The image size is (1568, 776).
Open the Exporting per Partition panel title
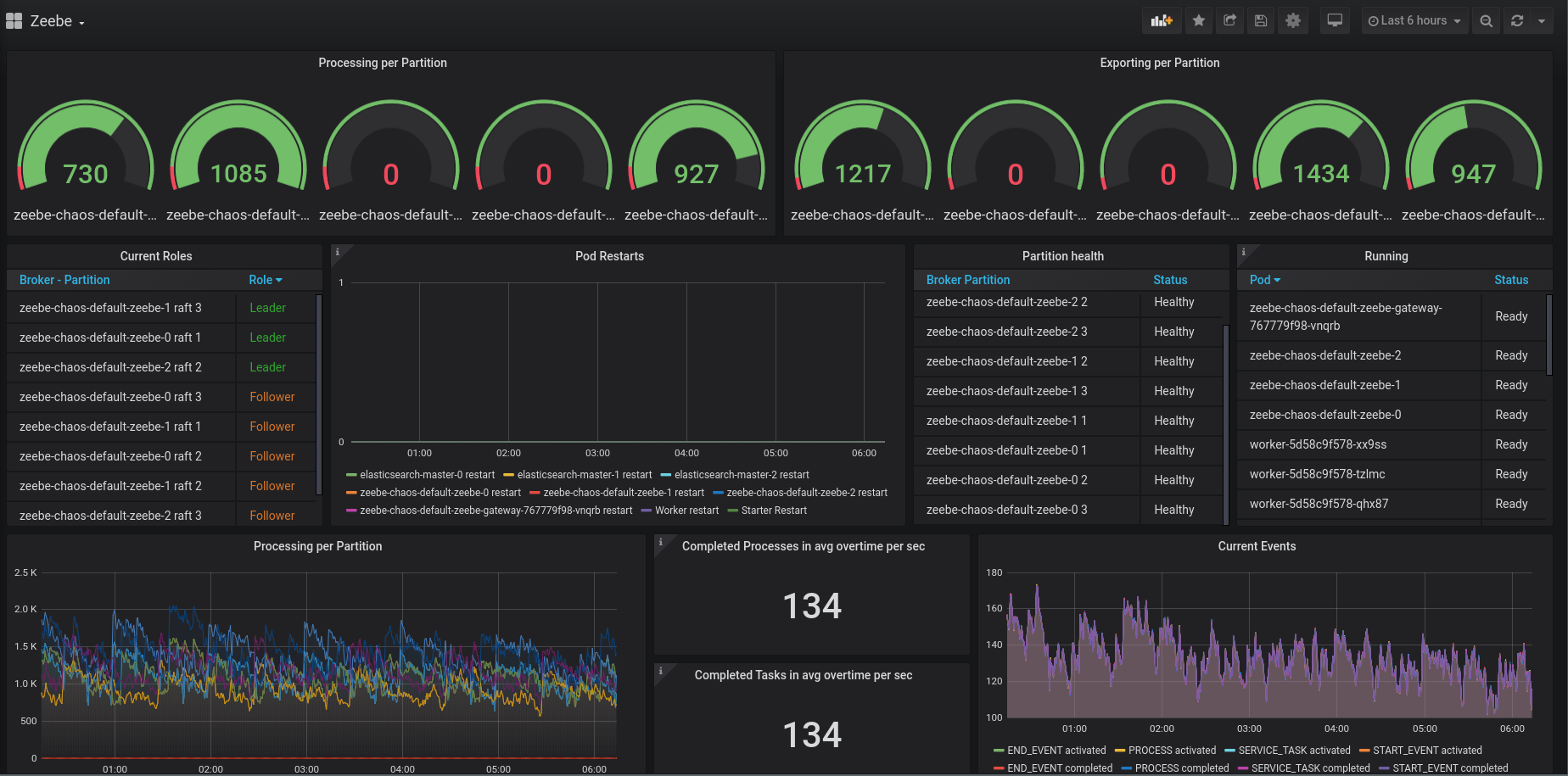(x=1160, y=63)
